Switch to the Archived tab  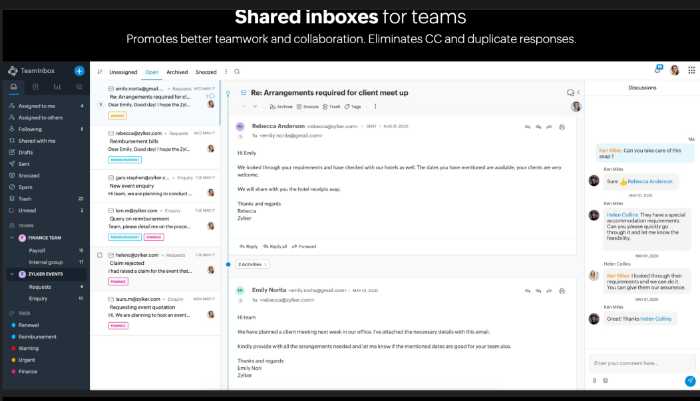pyautogui.click(x=177, y=72)
